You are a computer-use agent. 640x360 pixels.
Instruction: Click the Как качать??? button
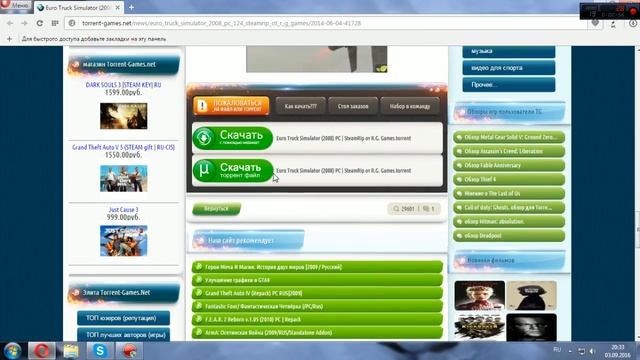(x=300, y=106)
